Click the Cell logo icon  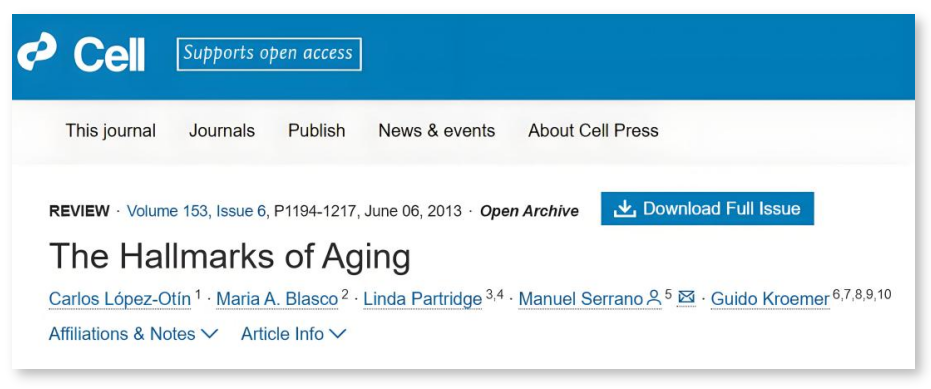(37, 52)
